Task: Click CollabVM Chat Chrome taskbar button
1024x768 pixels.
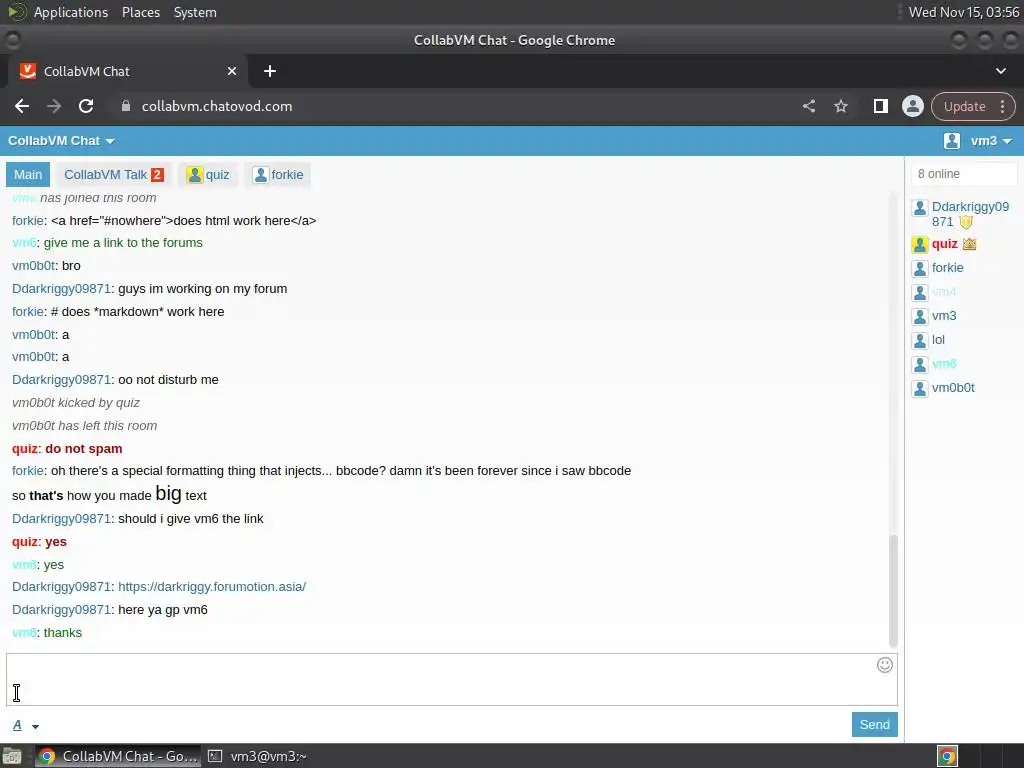Action: pos(118,756)
